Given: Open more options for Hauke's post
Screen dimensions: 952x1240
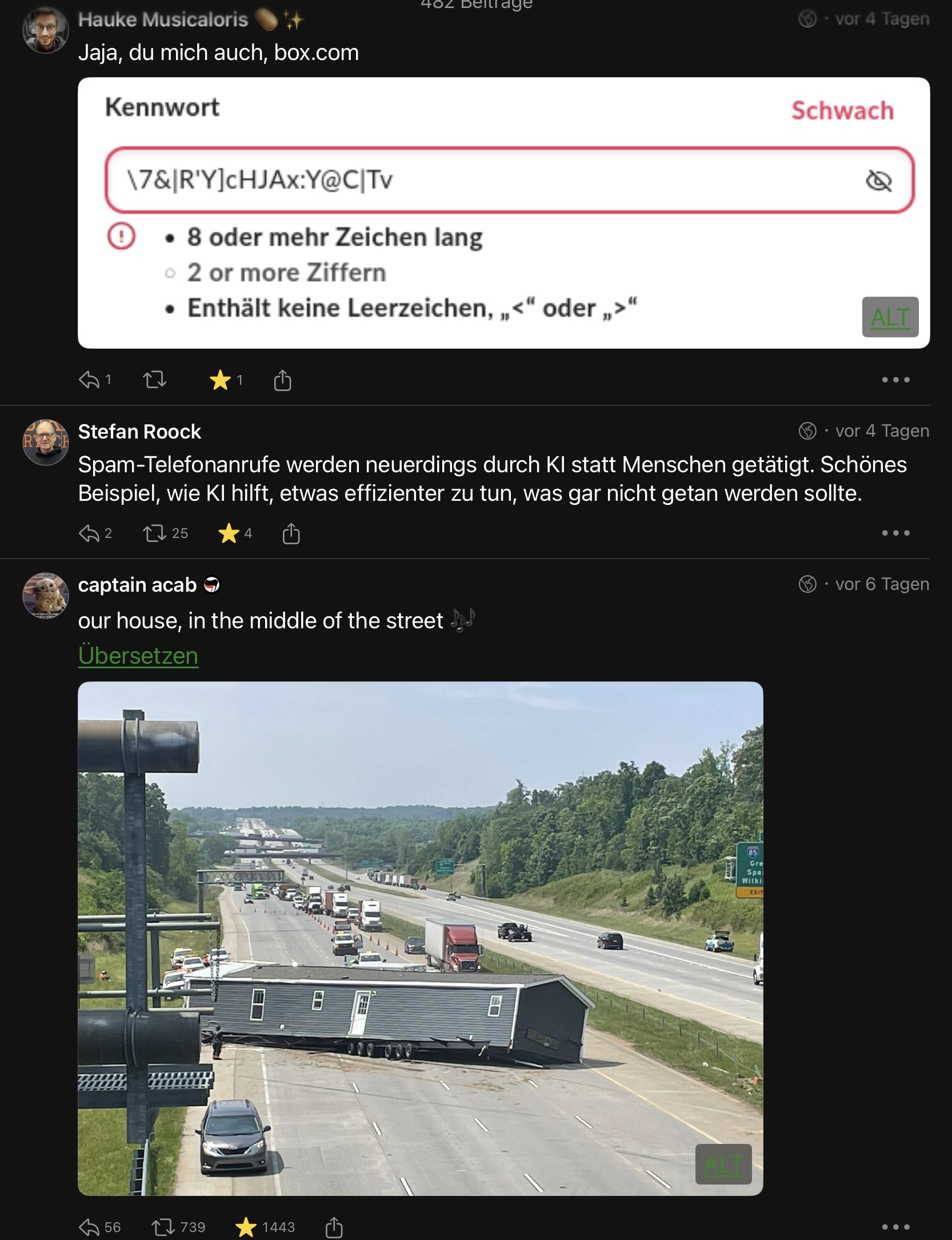Looking at the screenshot, I should [895, 380].
